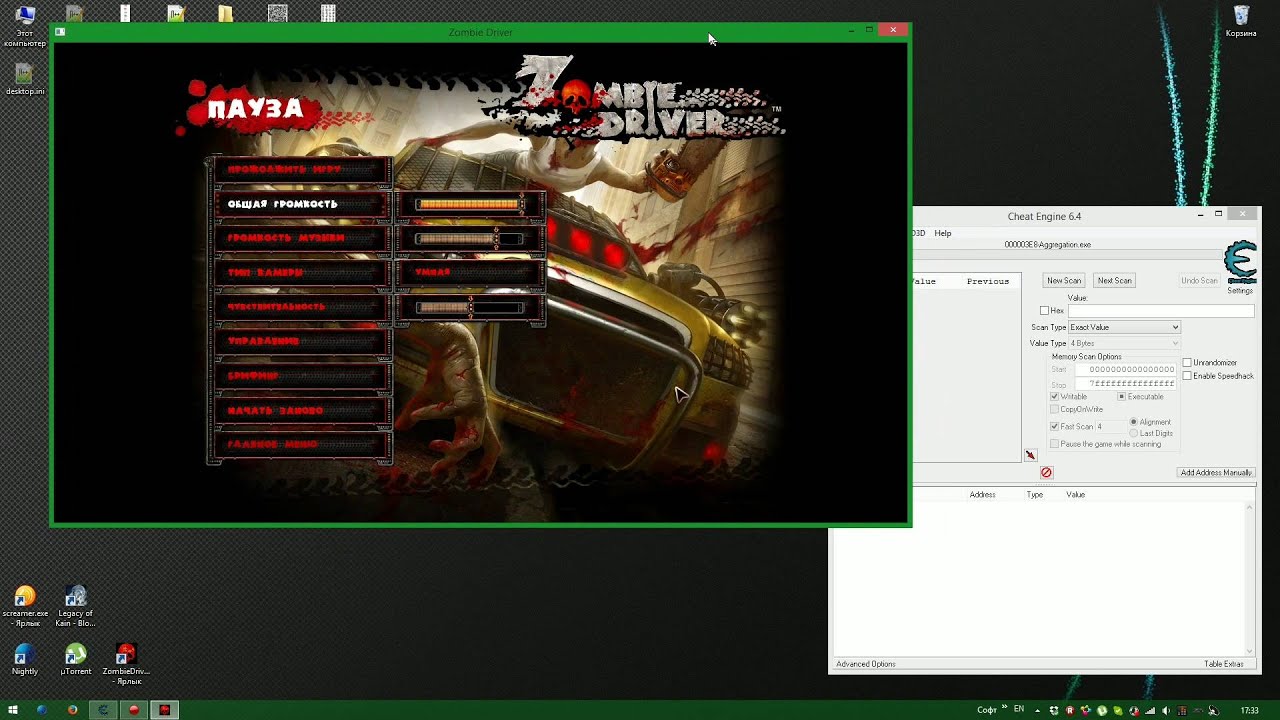Open Table Extras in Cheat Engine
Screen dimensions: 1280x720
tap(1224, 664)
